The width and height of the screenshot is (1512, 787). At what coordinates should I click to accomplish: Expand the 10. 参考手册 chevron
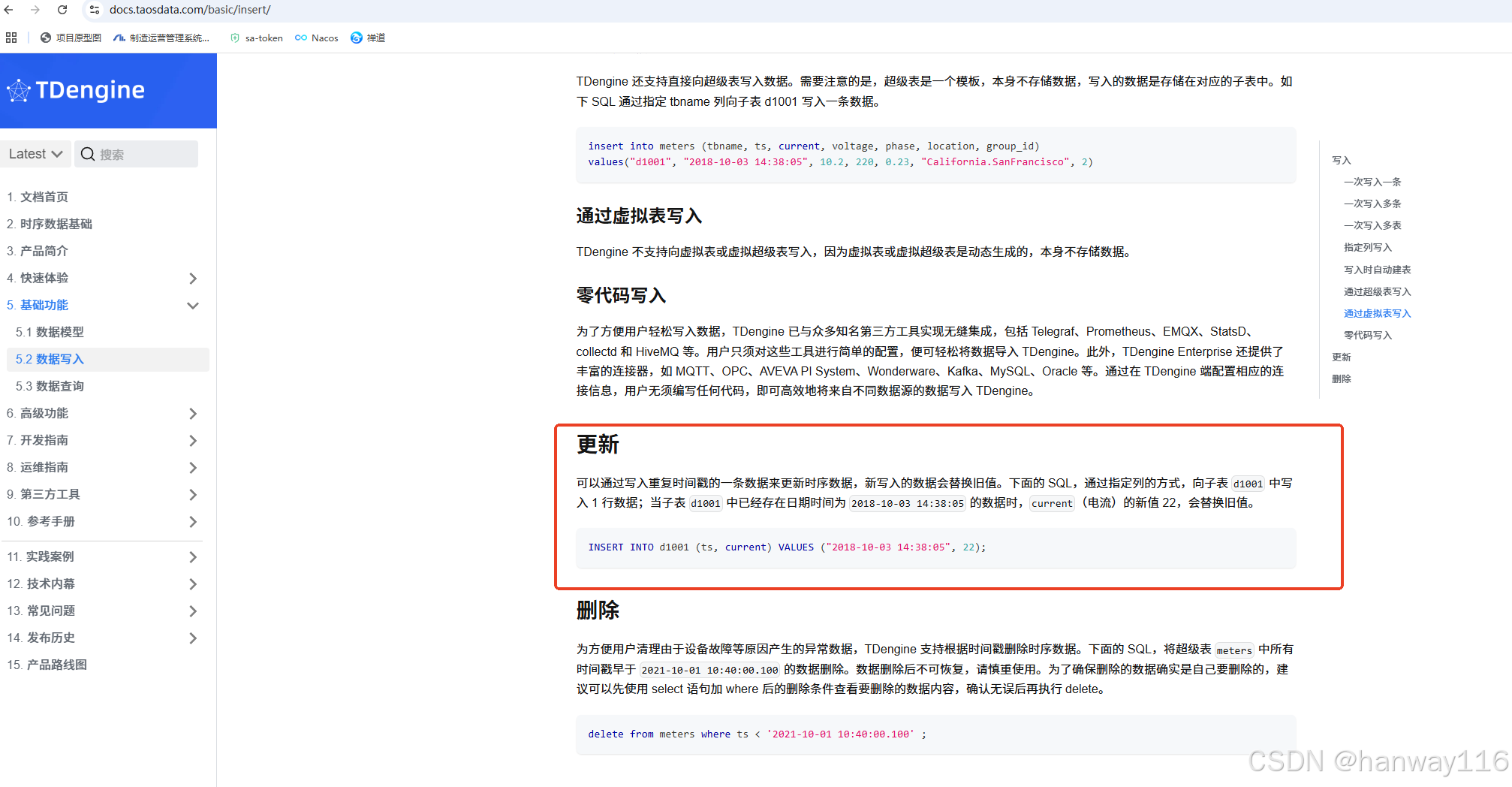193,521
